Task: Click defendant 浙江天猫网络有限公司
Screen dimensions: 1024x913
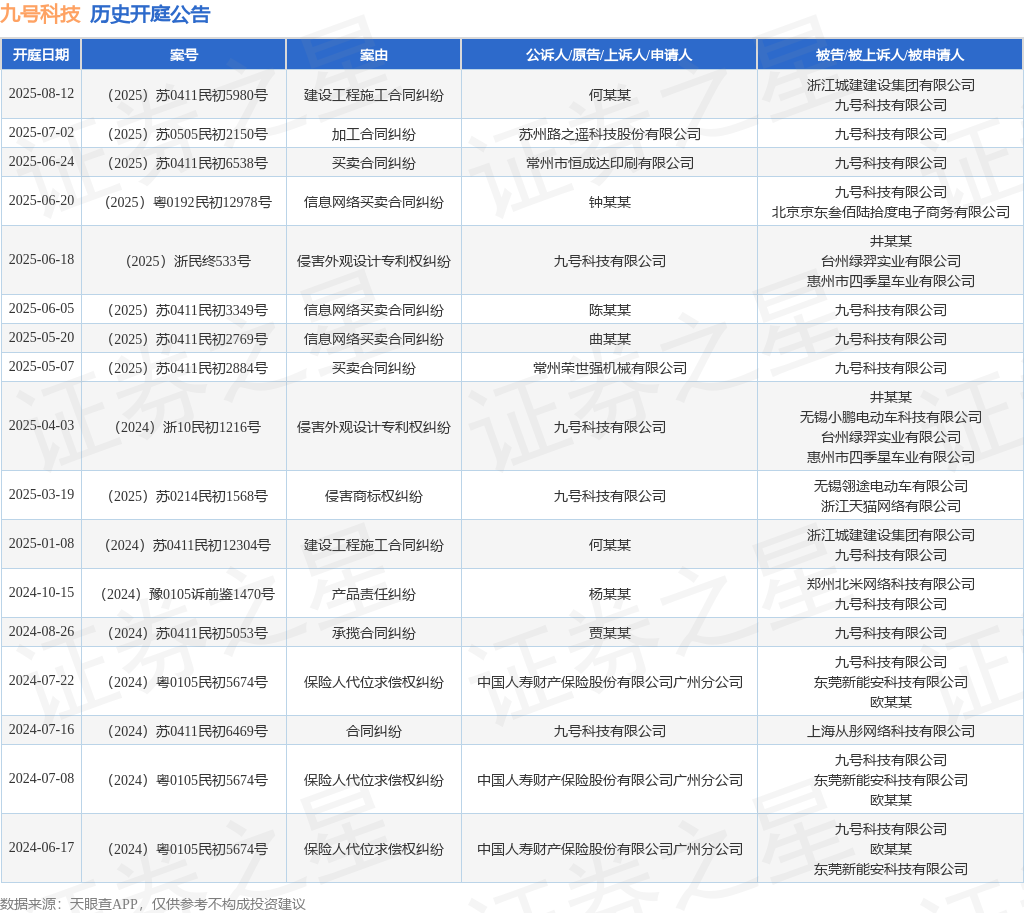Action: (891, 506)
